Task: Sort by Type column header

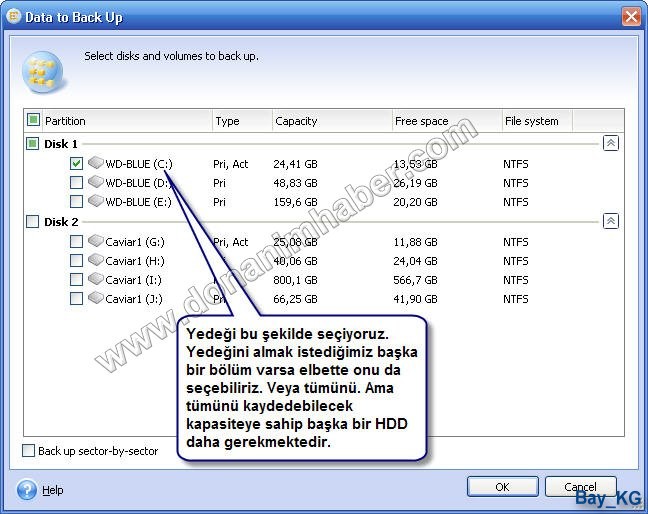Action: [242, 121]
